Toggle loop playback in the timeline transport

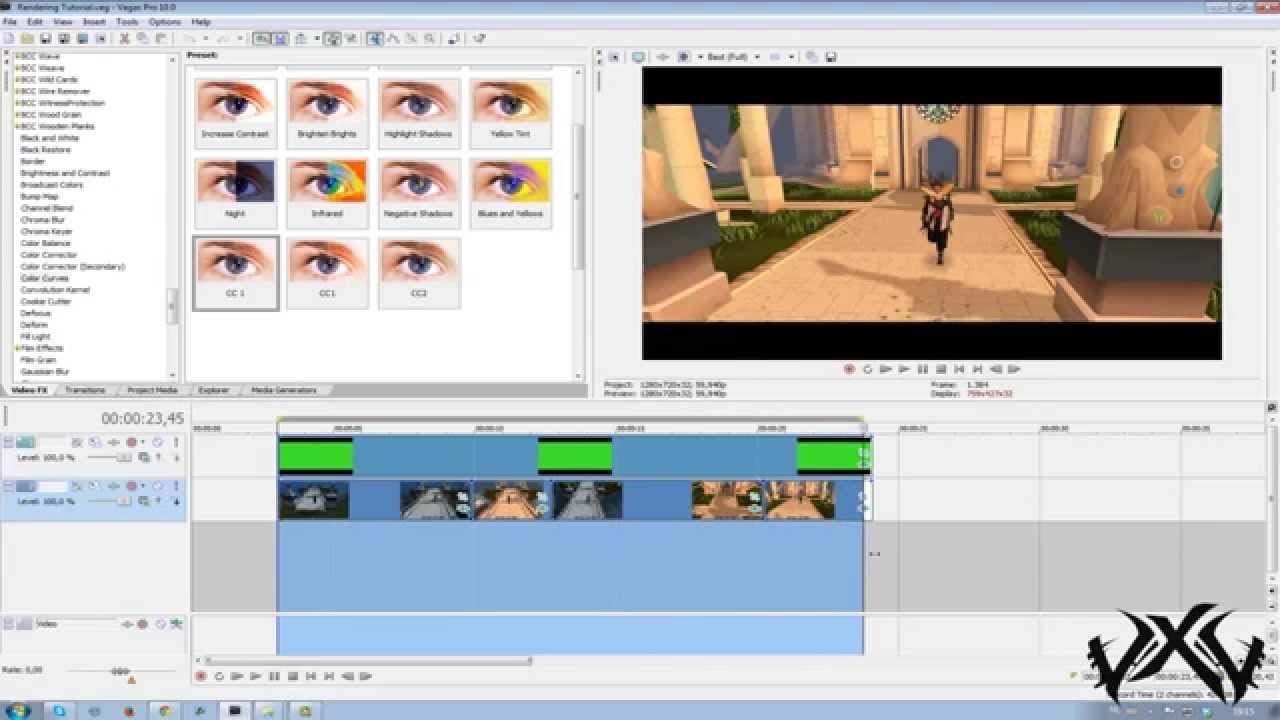[219, 676]
